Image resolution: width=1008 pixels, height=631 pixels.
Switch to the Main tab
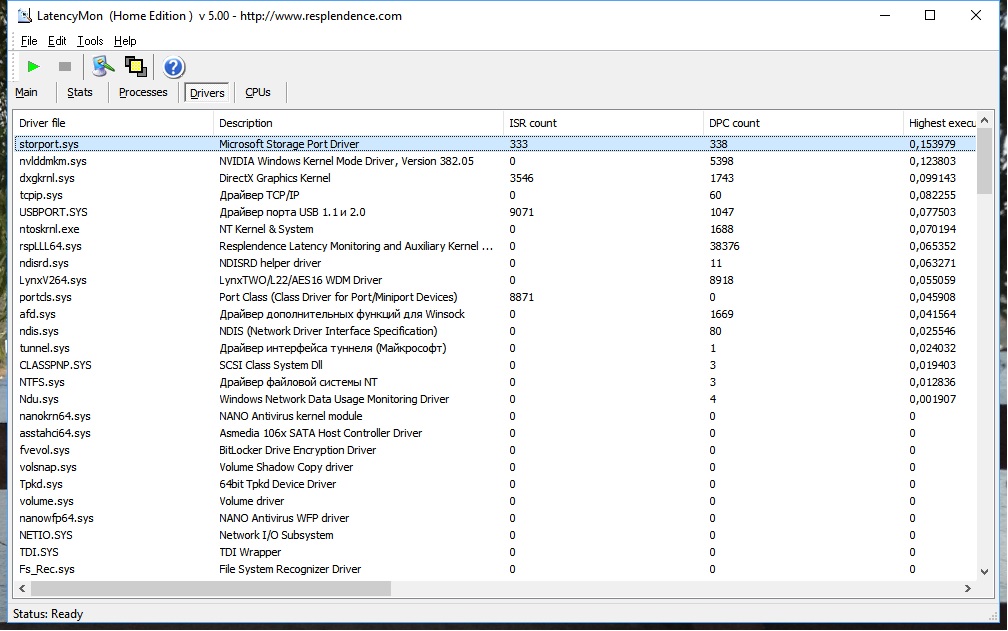click(x=26, y=93)
